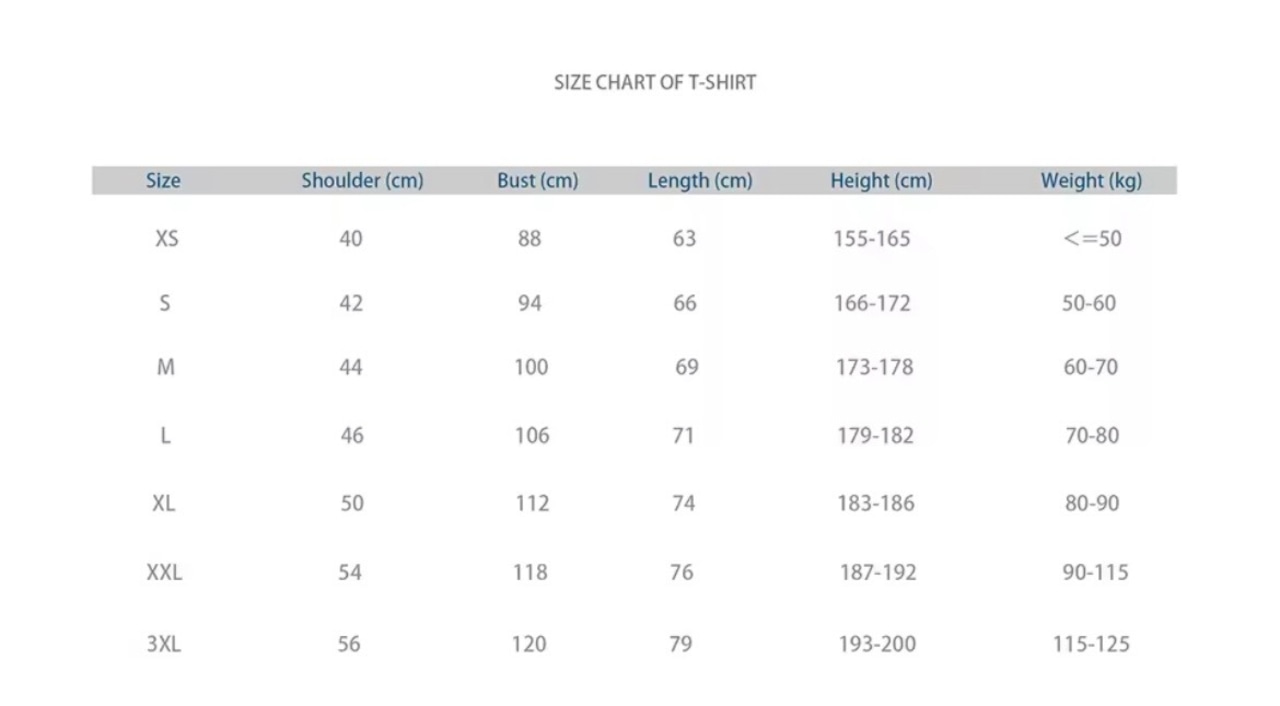The height and width of the screenshot is (706, 1280).
Task: Click the Size column header
Action: (163, 181)
